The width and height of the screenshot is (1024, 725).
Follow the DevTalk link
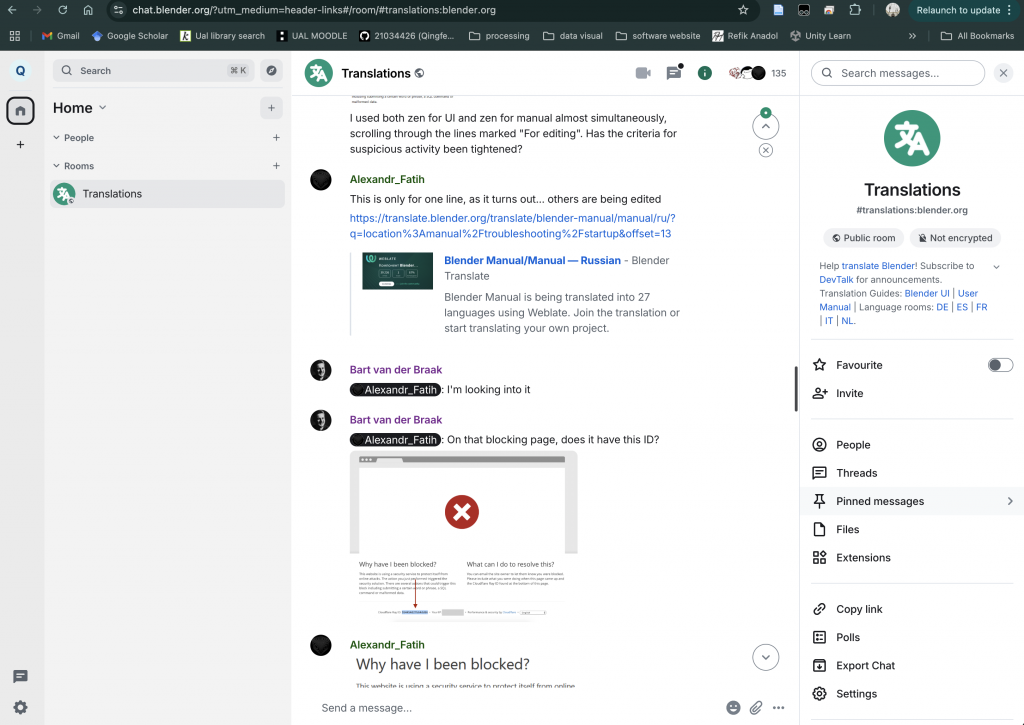(836, 280)
